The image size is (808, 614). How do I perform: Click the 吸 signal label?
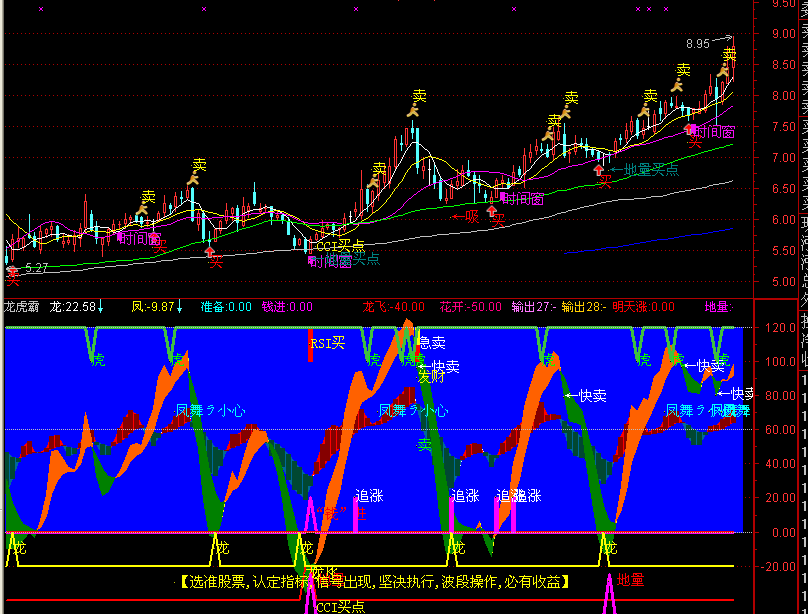(472, 217)
